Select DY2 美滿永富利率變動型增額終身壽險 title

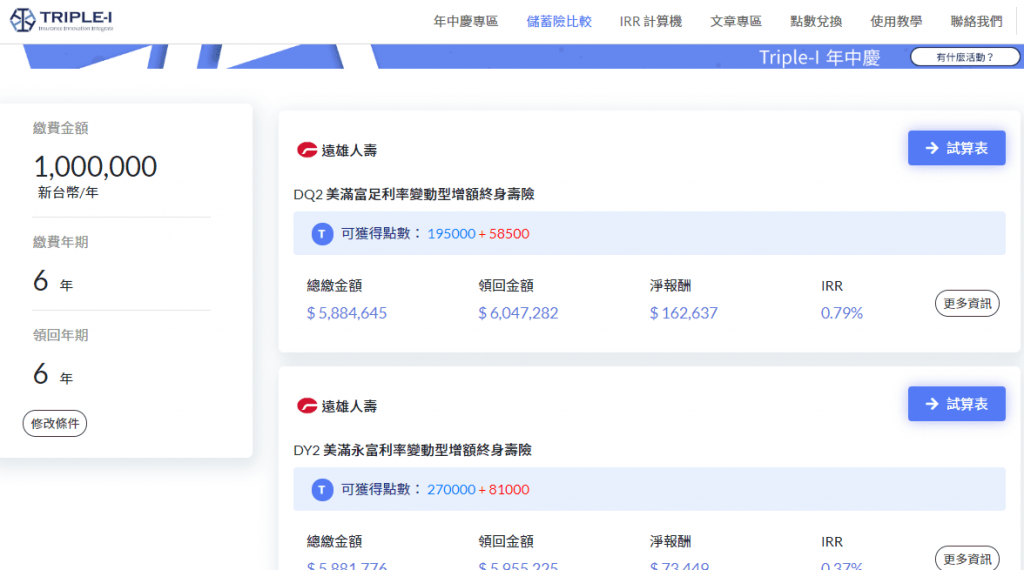413,450
